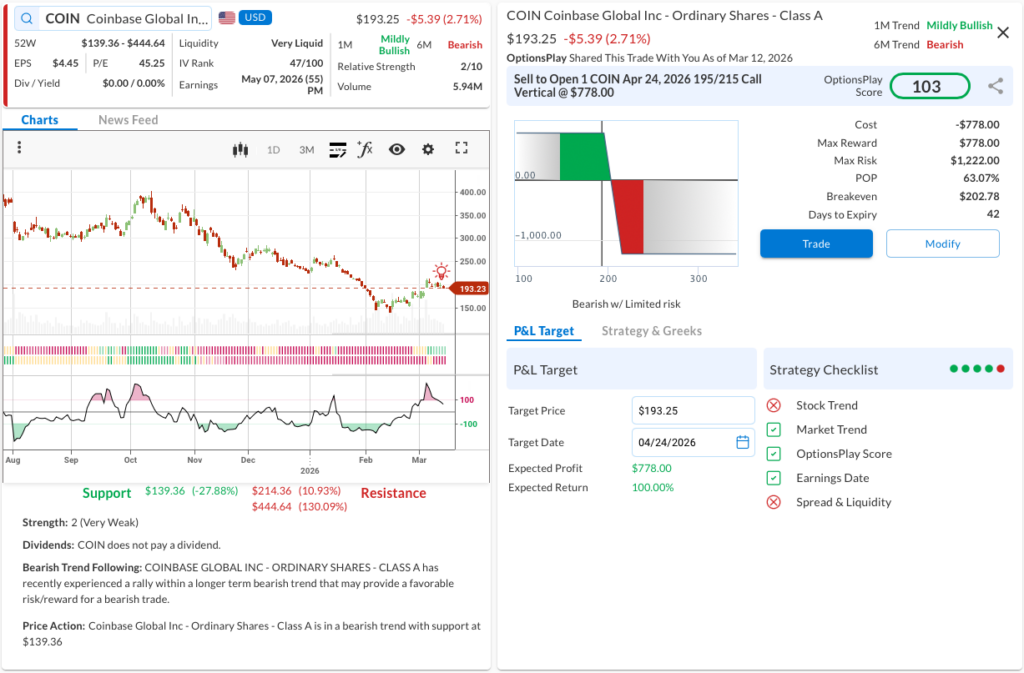Select the candlestick chart type icon
1024x673 pixels.
(239, 149)
